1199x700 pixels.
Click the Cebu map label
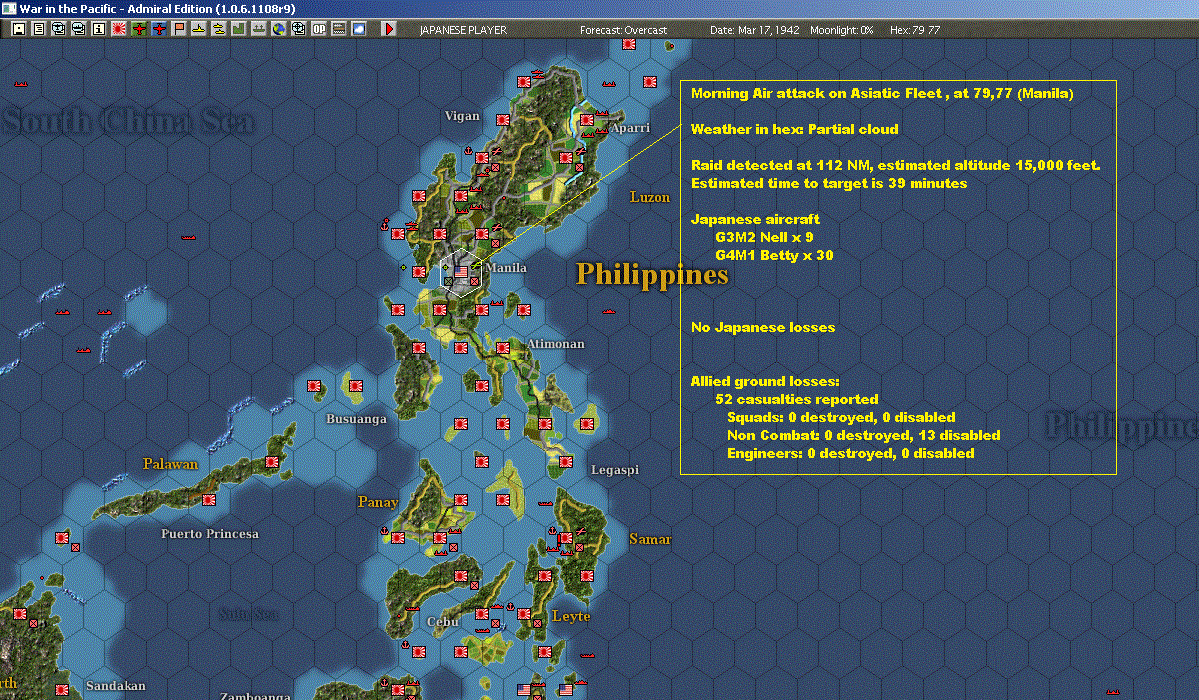(x=443, y=621)
